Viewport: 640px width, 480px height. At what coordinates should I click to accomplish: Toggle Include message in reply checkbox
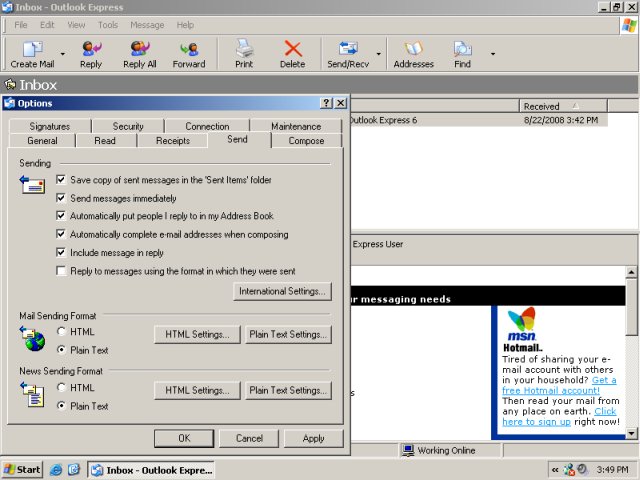click(61, 252)
